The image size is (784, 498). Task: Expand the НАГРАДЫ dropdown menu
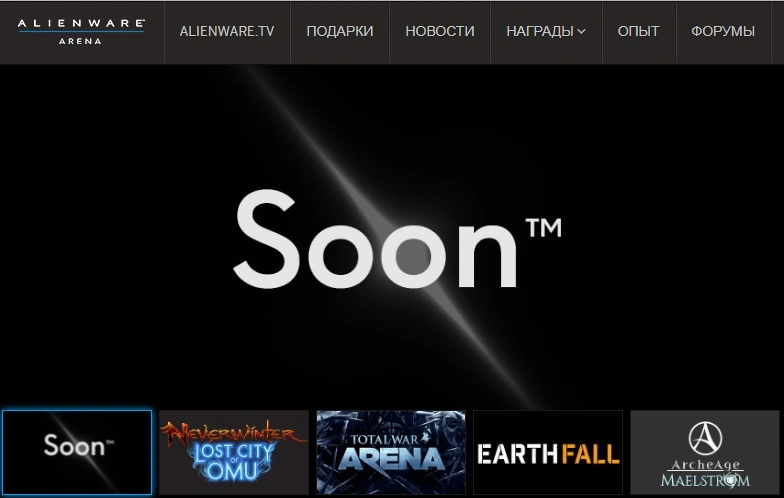coord(546,32)
